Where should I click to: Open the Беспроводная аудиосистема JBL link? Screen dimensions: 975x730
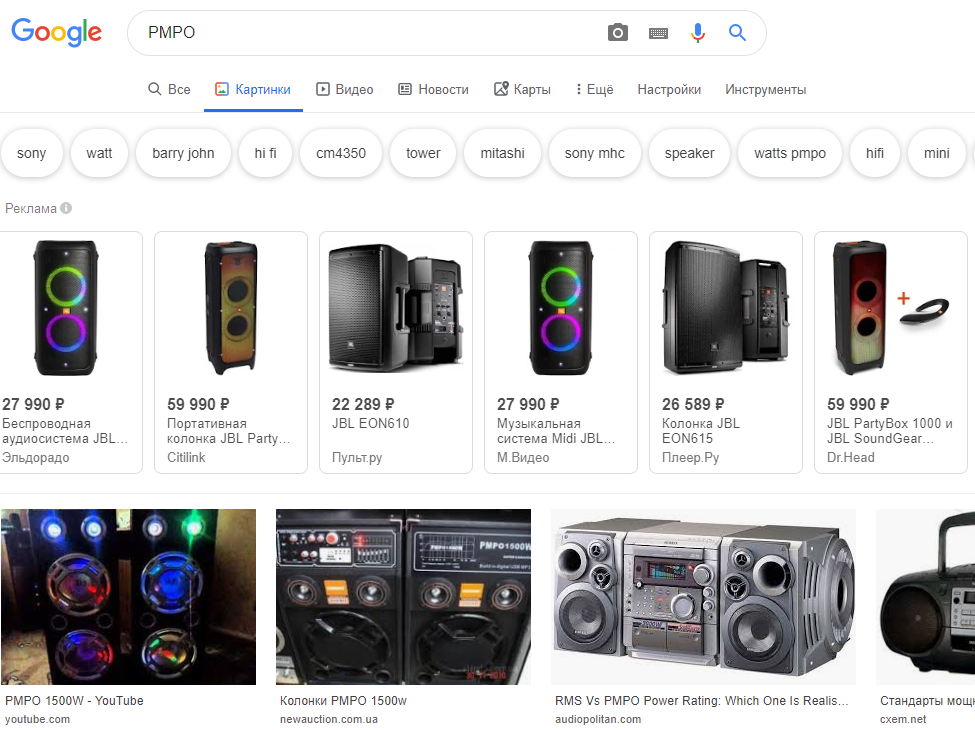[x=65, y=431]
